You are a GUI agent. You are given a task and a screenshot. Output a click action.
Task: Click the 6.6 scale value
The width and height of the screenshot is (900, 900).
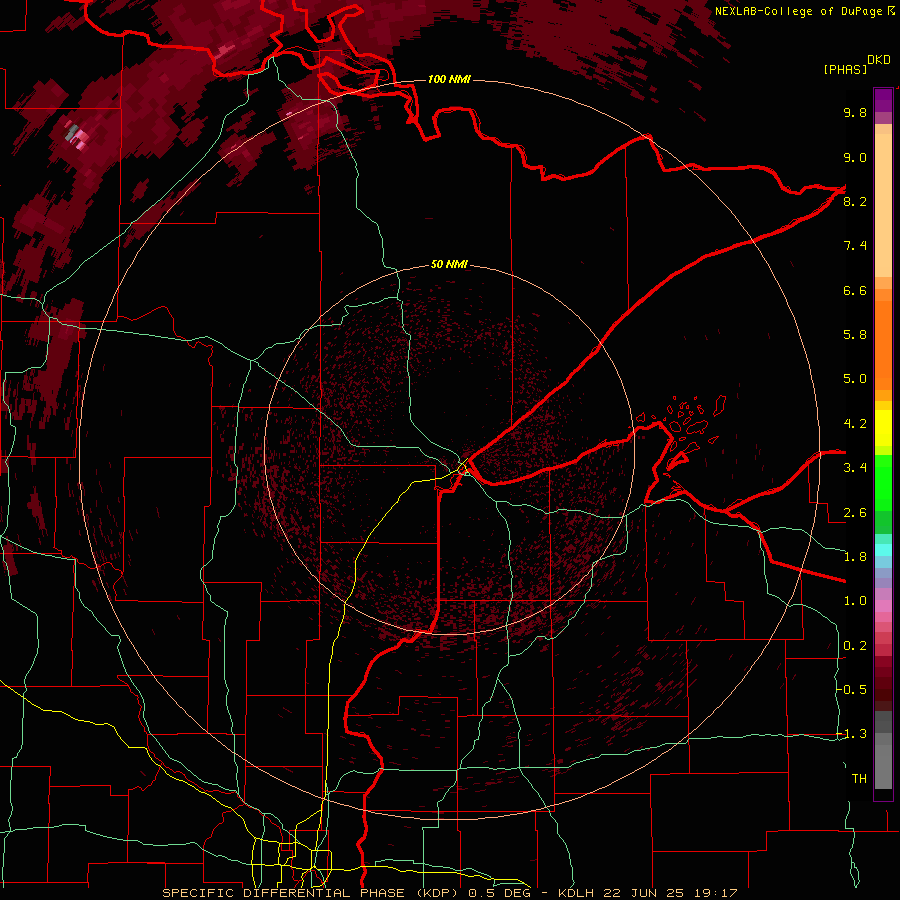855,290
